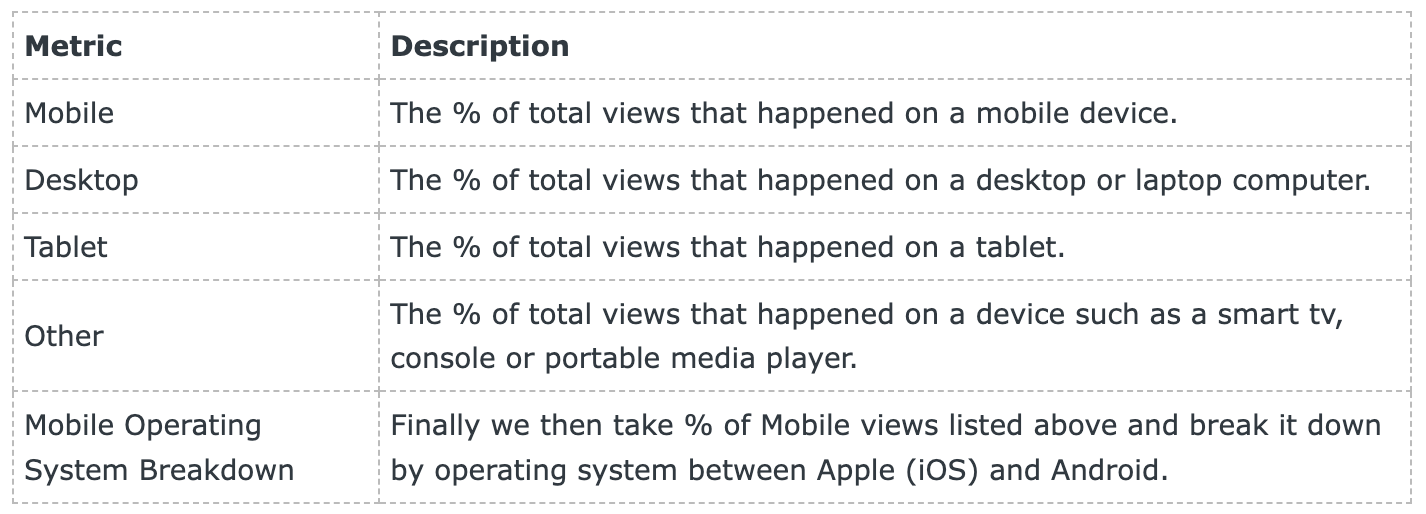1426x514 pixels.
Task: Click the Metric column header
Action: point(73,46)
